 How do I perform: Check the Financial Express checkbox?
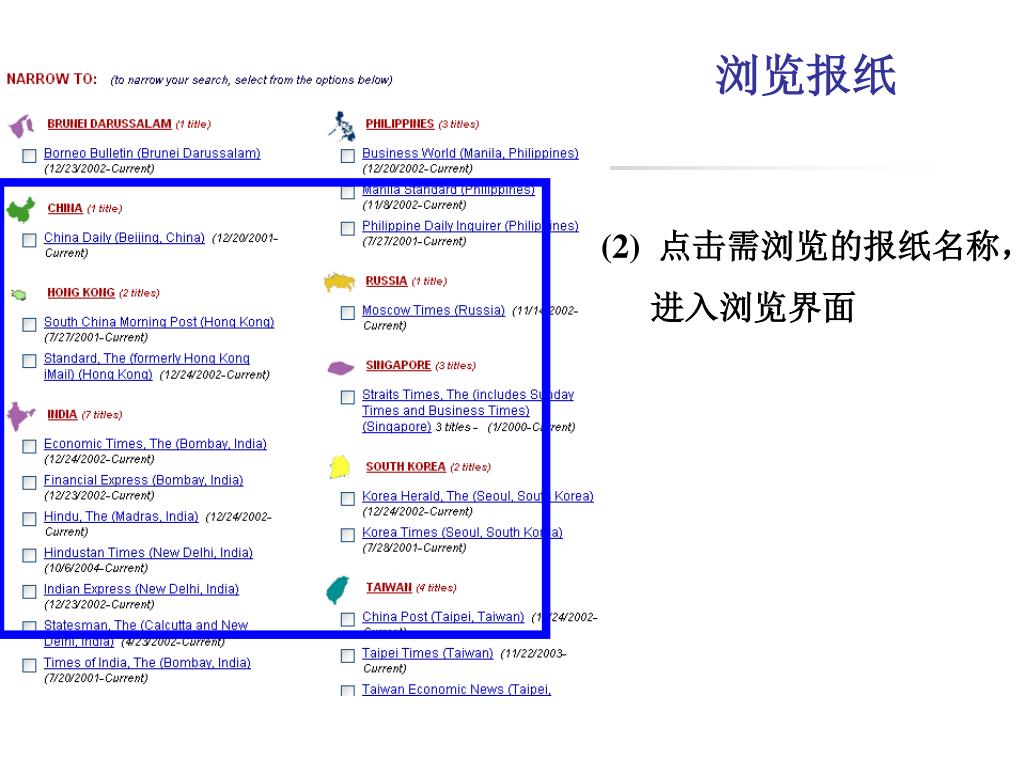(29, 483)
